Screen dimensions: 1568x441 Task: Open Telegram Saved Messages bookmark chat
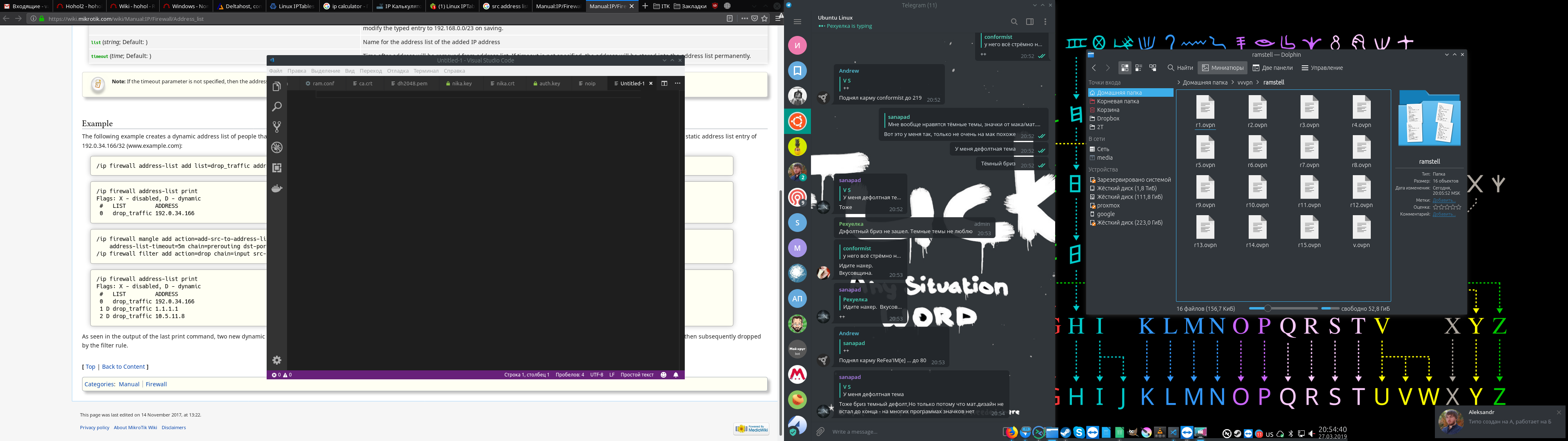(x=797, y=71)
